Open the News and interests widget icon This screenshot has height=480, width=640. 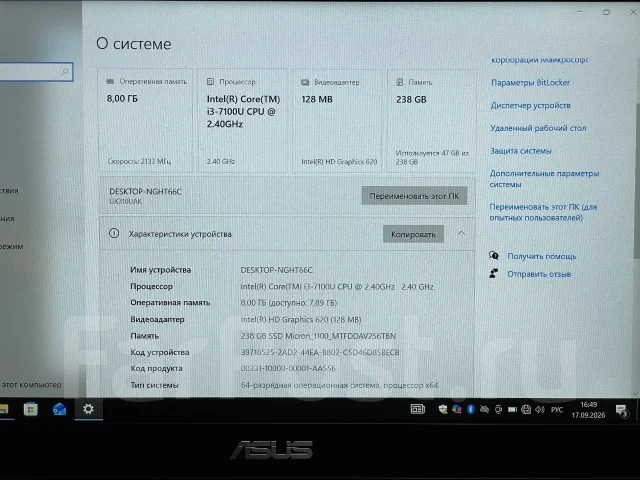tap(418, 409)
